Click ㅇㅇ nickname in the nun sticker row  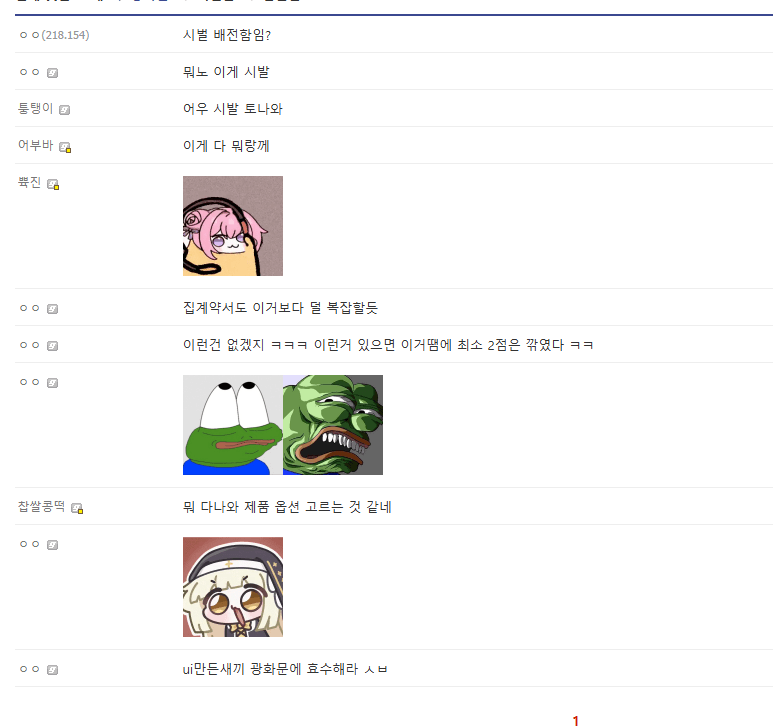[x=30, y=544]
